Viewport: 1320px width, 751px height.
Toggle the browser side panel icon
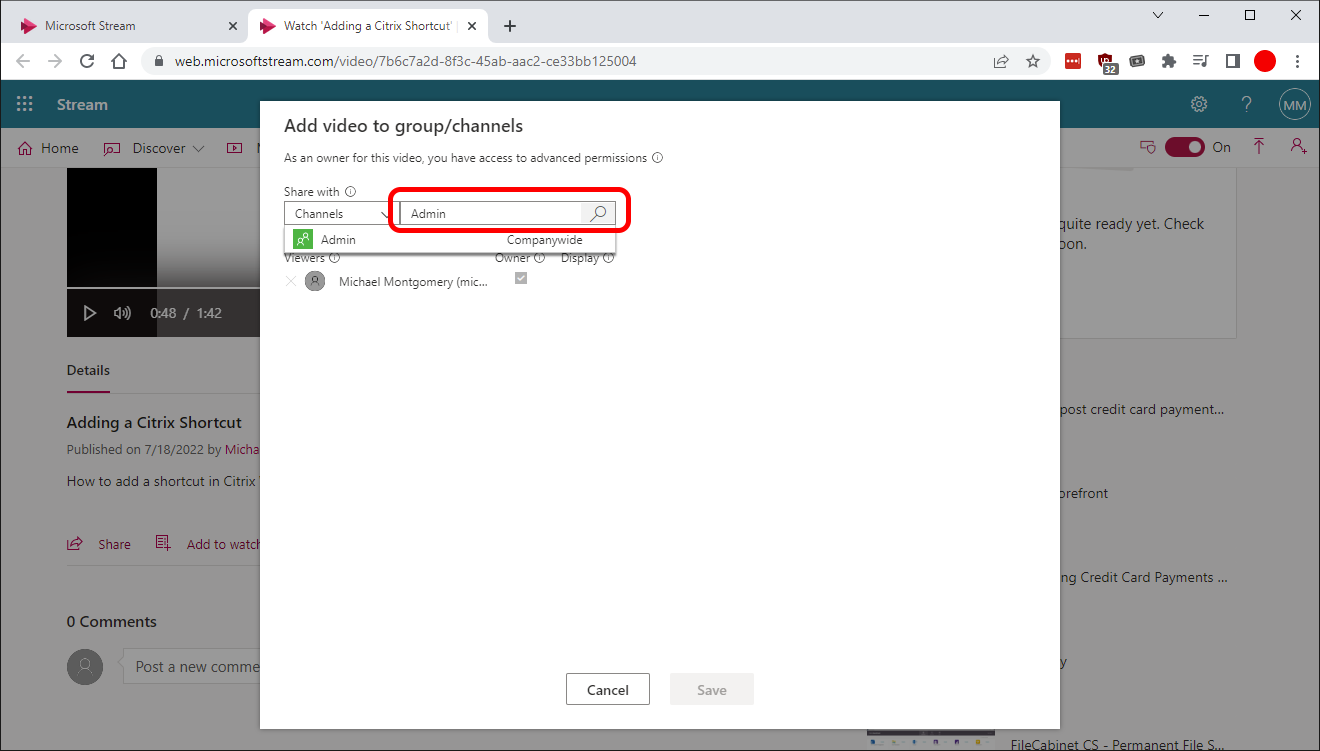coord(1233,61)
